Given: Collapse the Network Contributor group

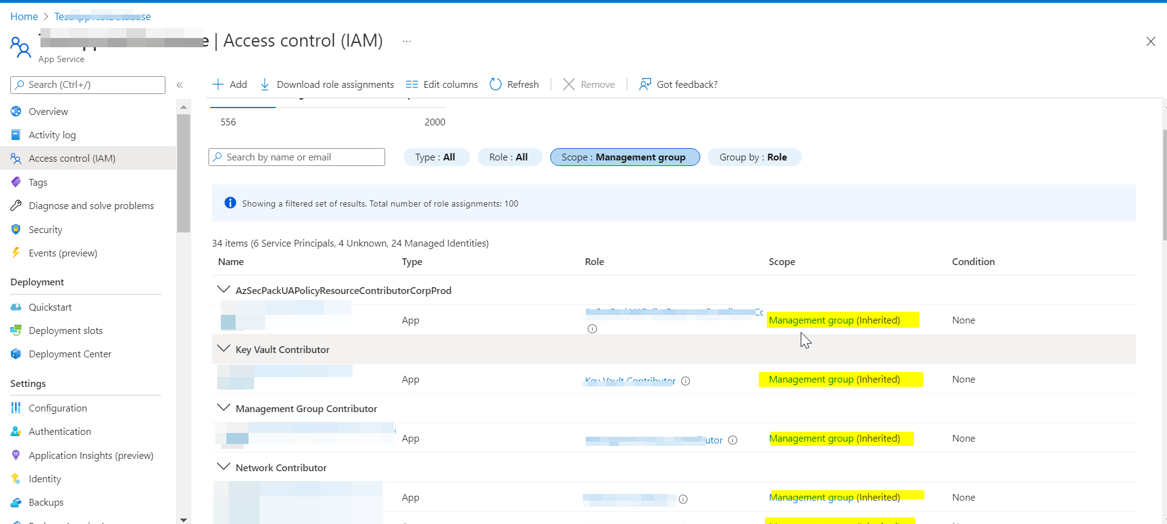Looking at the screenshot, I should pos(223,467).
